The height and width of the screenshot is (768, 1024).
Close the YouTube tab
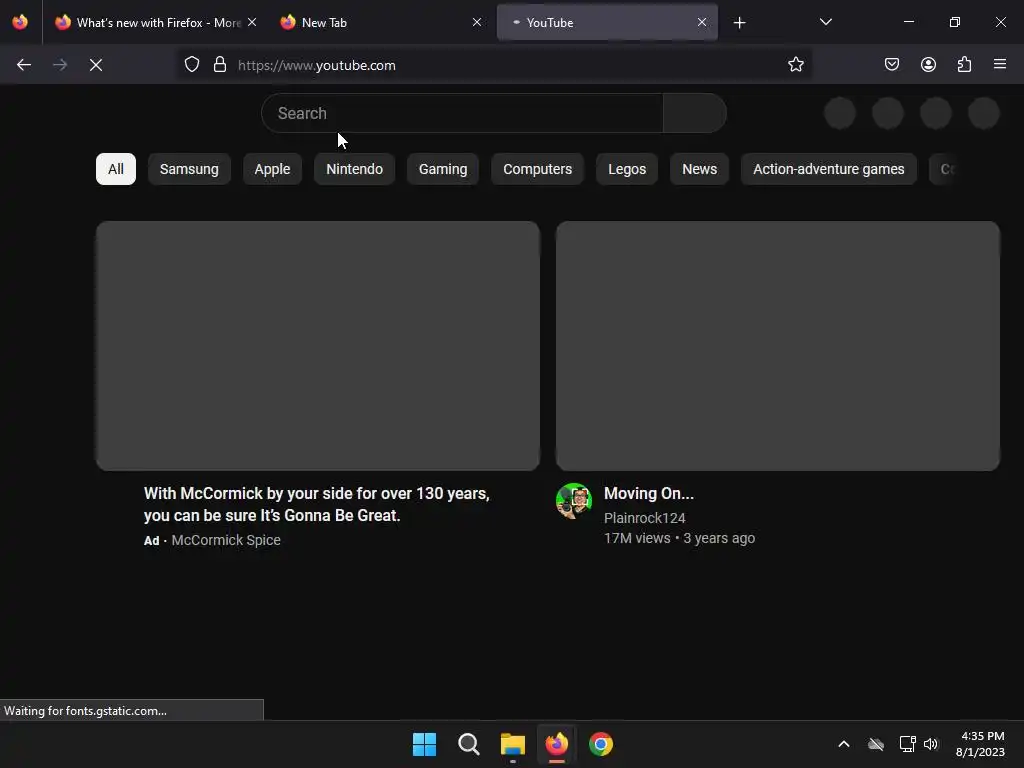click(x=702, y=22)
